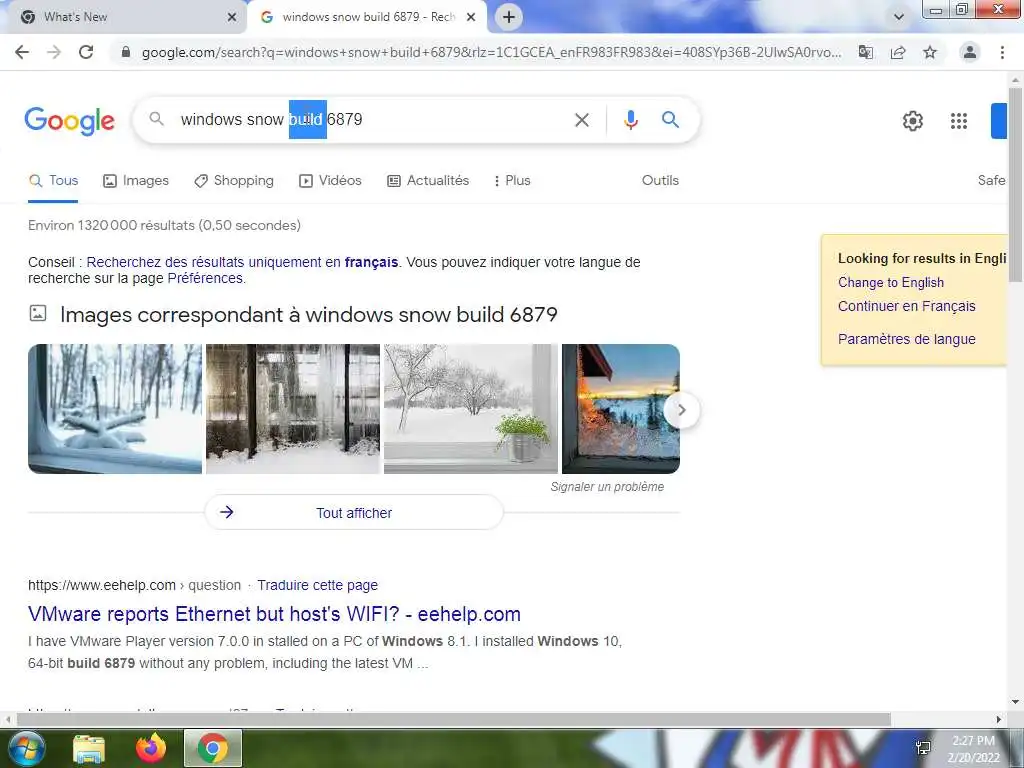The image size is (1024, 768).
Task: Clear the search box with the X
Action: [x=582, y=120]
